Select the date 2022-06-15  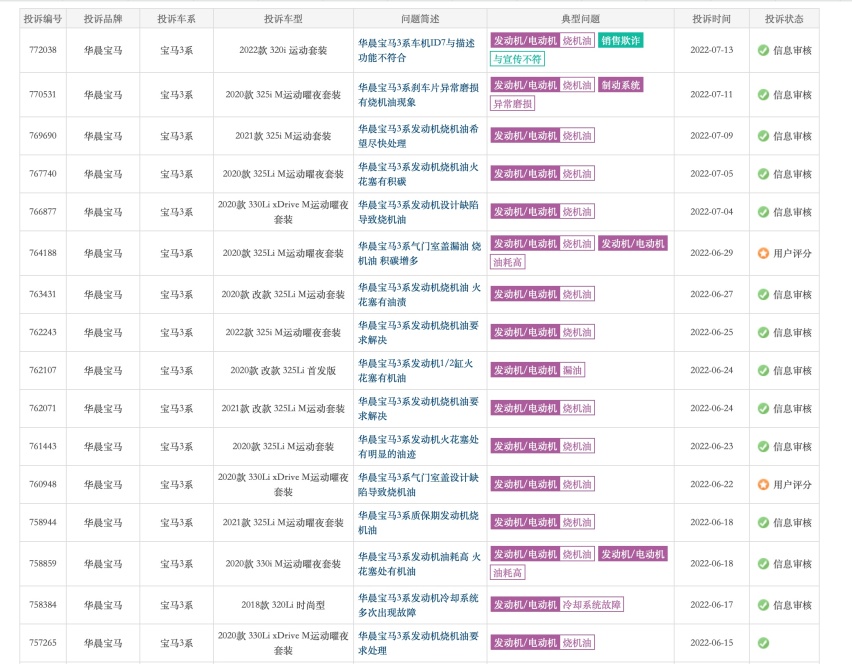point(712,643)
